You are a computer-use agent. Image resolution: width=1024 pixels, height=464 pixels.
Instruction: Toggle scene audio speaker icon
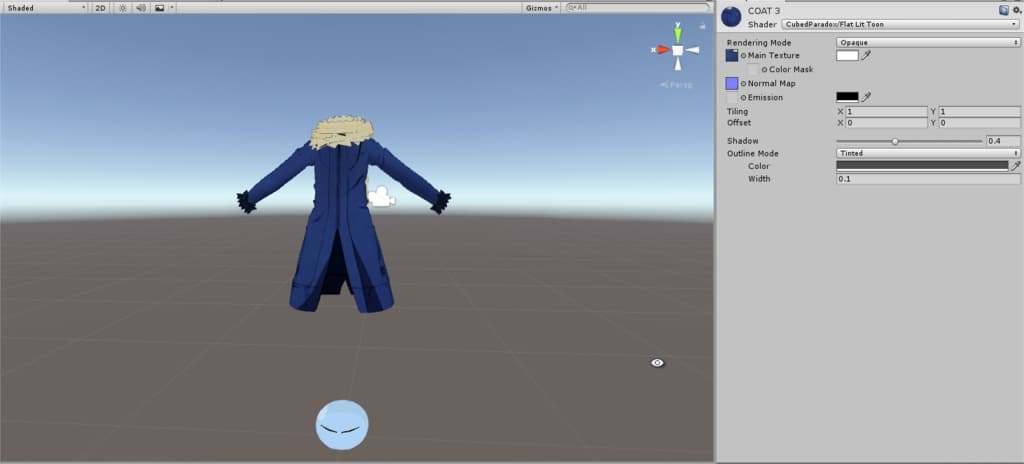click(x=140, y=8)
